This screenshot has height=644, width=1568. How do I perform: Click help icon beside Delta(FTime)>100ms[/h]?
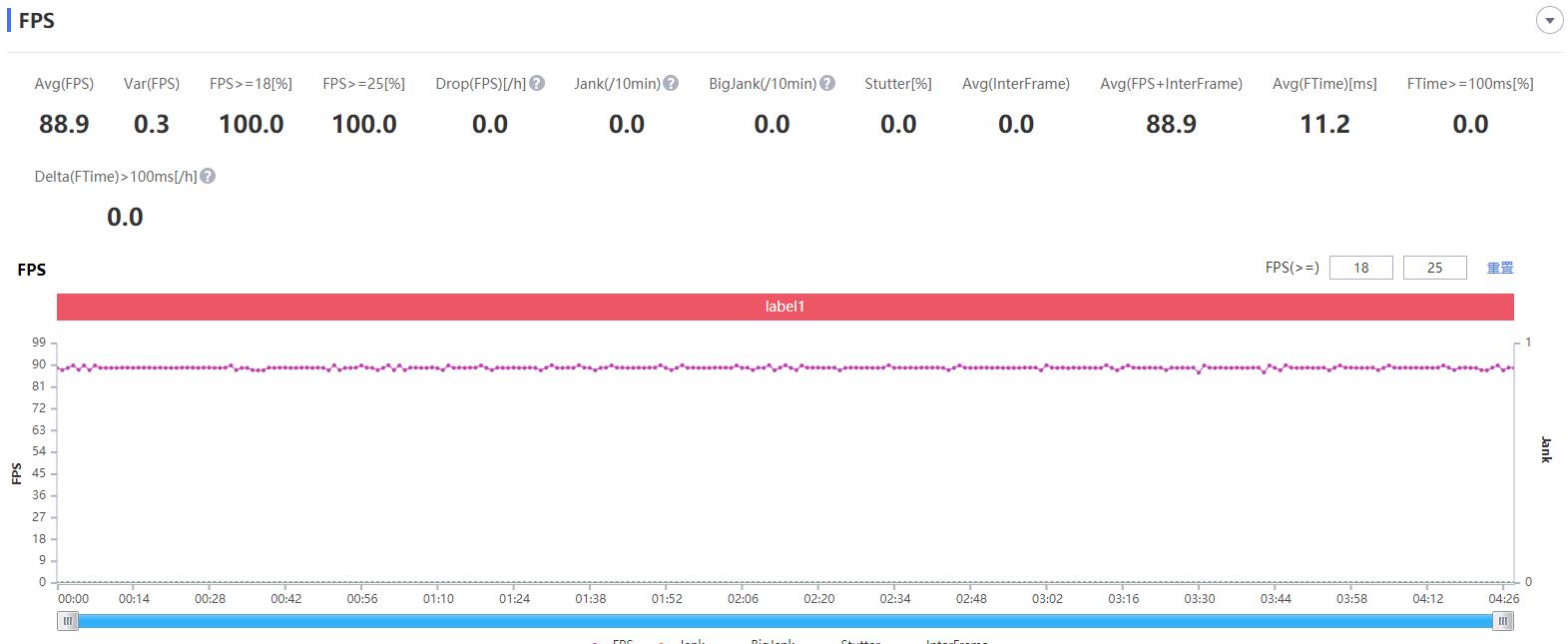click(208, 177)
